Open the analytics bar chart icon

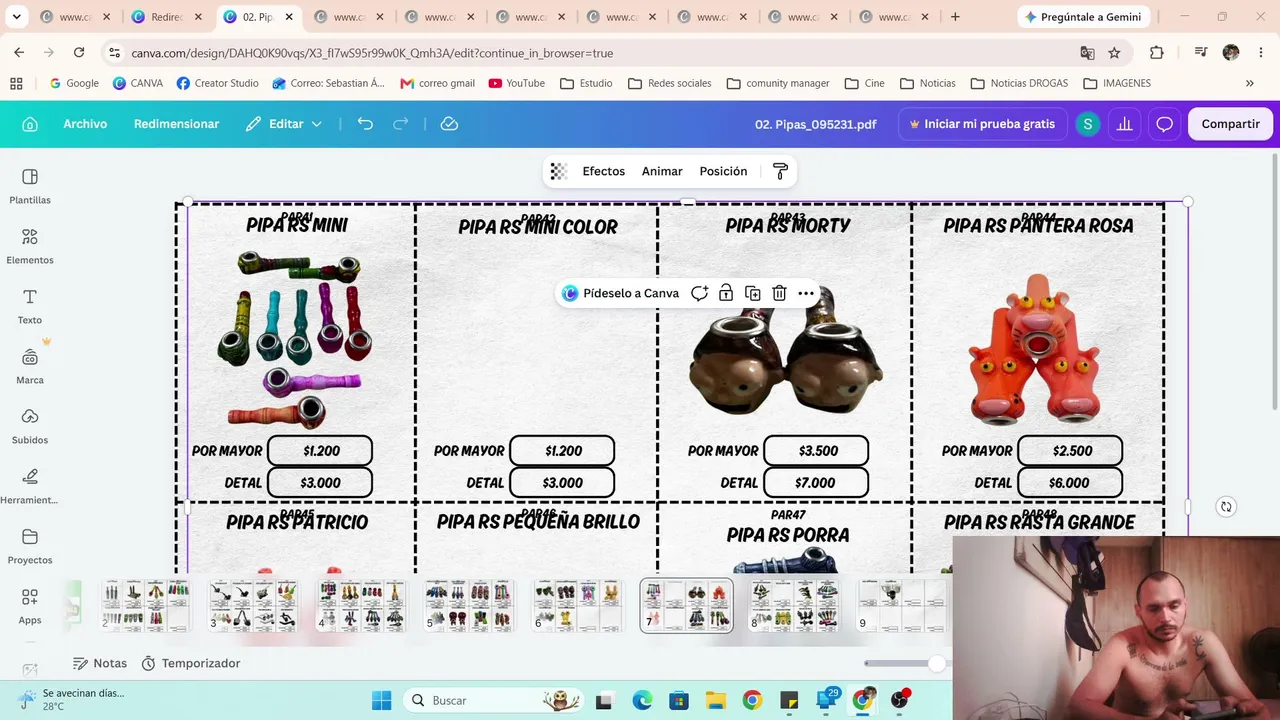[1125, 124]
